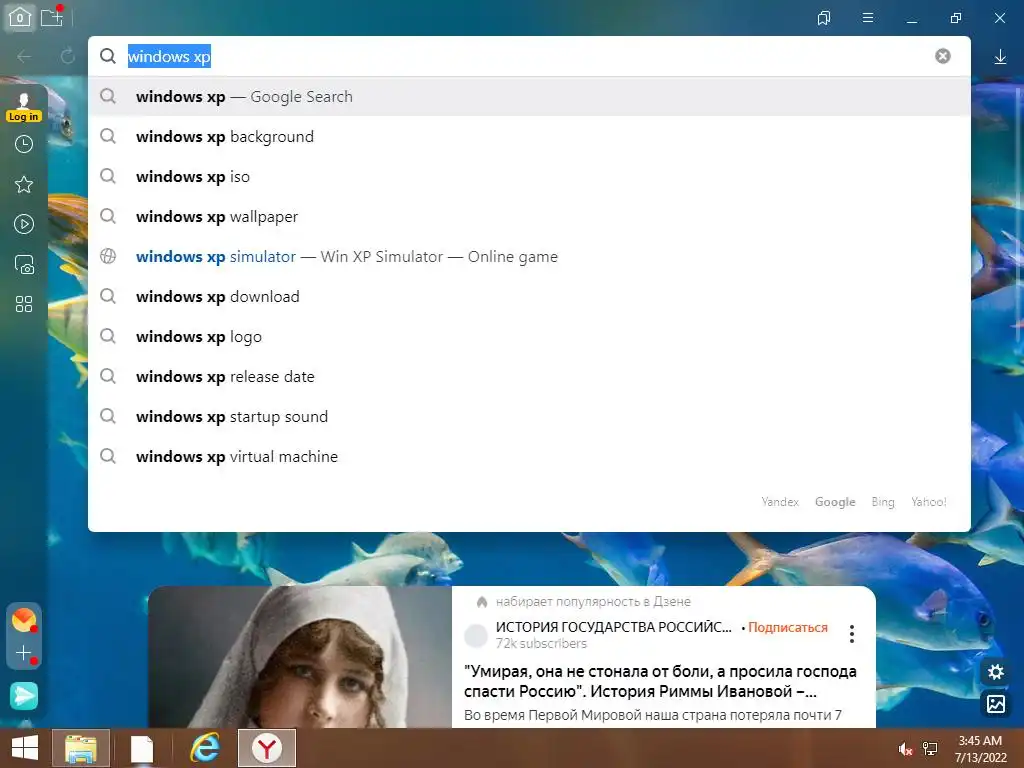Open the network tray icon
The height and width of the screenshot is (768, 1024).
(x=930, y=749)
